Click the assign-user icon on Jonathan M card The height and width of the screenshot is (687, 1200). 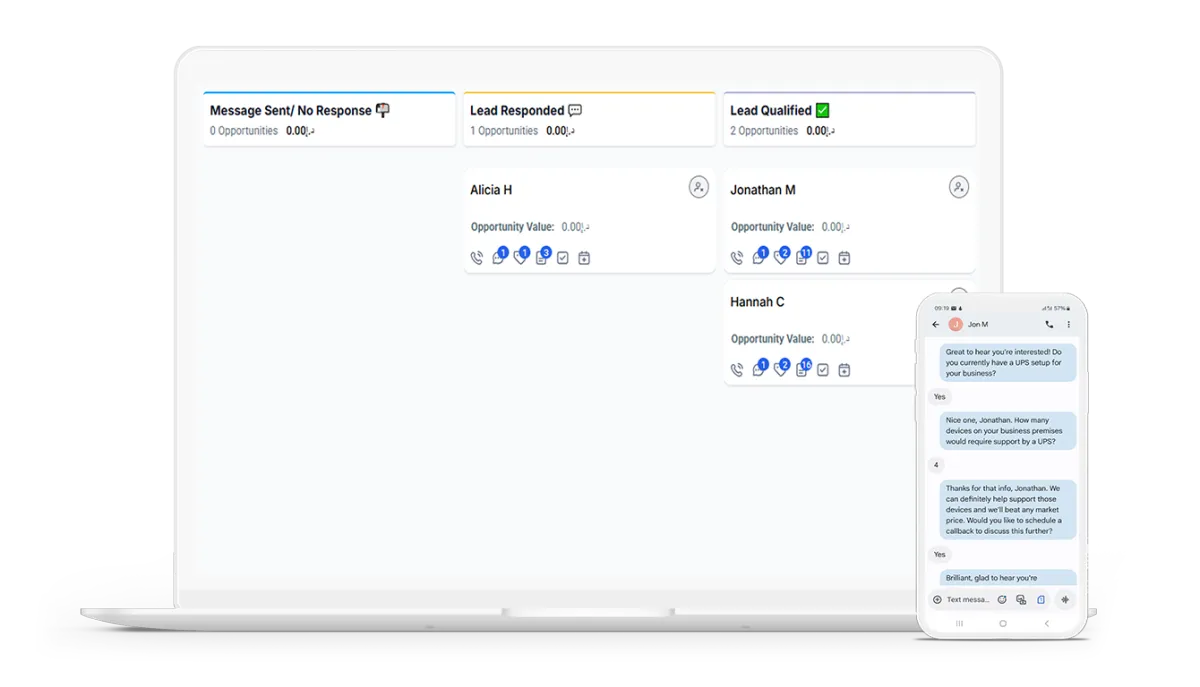(x=959, y=187)
